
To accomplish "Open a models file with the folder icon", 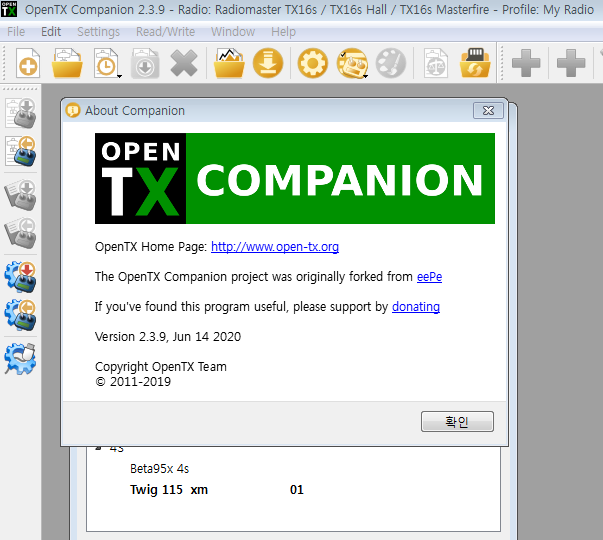I will pyautogui.click(x=67, y=63).
